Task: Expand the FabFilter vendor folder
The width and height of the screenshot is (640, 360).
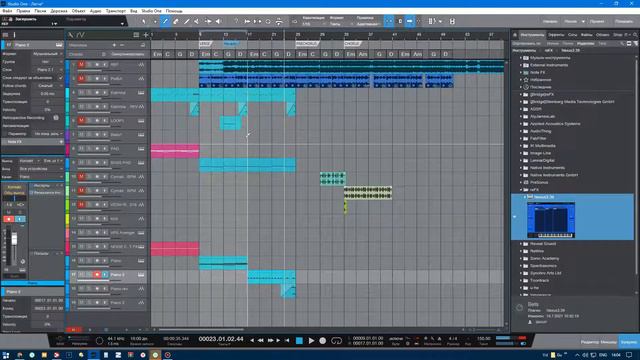Action: click(x=521, y=138)
